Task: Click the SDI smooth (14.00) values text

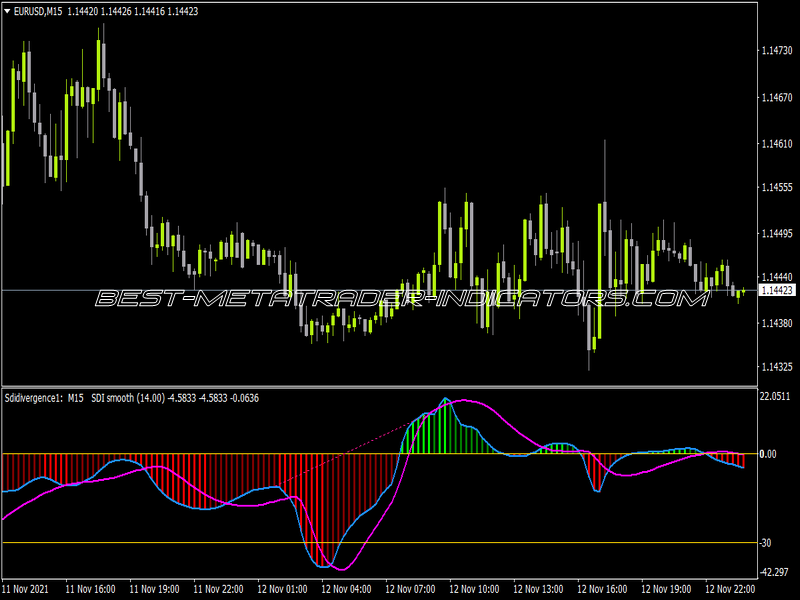Action: (x=175, y=398)
